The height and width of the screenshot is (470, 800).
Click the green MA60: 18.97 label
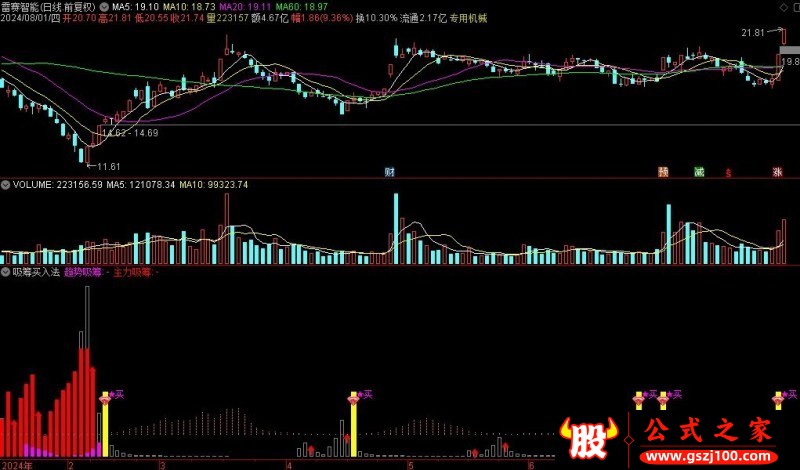pyautogui.click(x=302, y=7)
